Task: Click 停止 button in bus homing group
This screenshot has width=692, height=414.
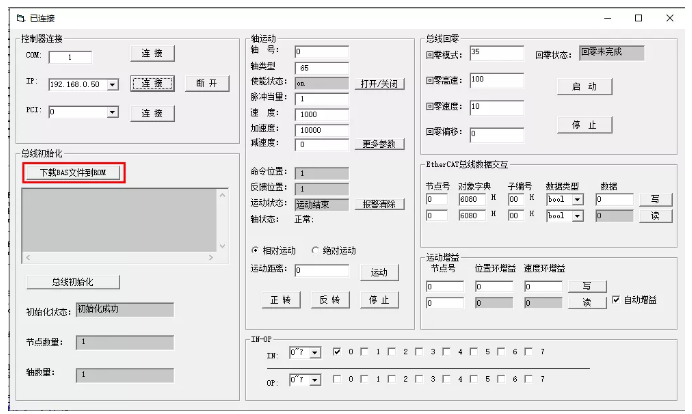Action: click(584, 125)
